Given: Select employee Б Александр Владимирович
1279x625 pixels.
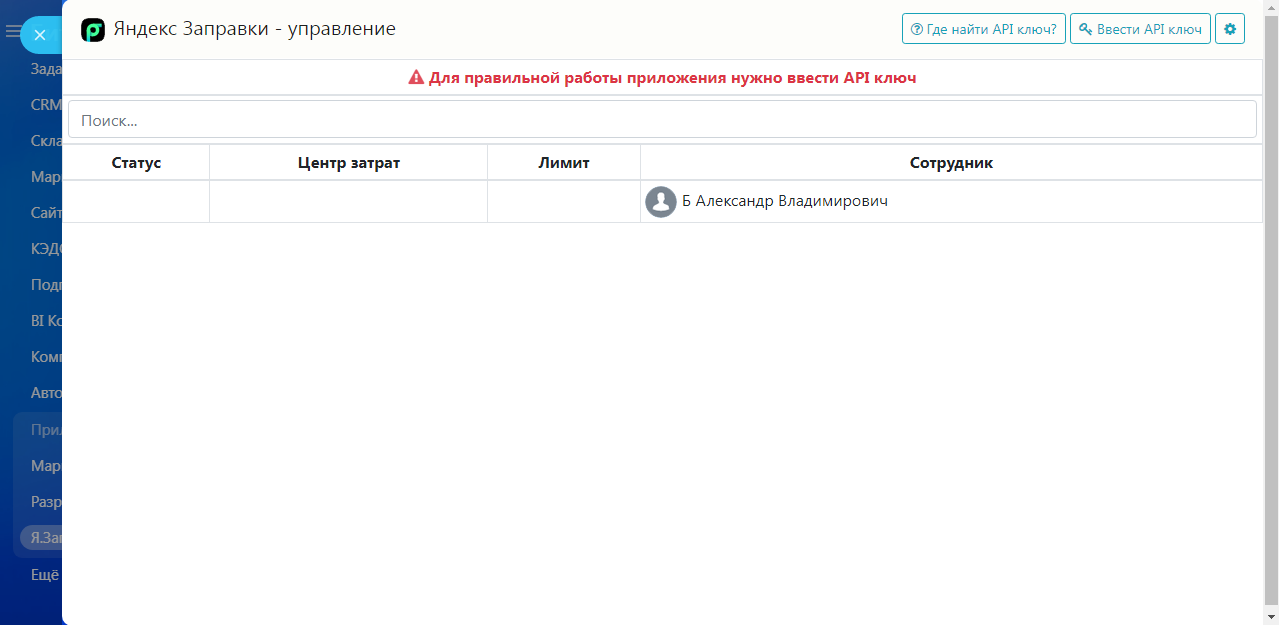Looking at the screenshot, I should point(785,202).
